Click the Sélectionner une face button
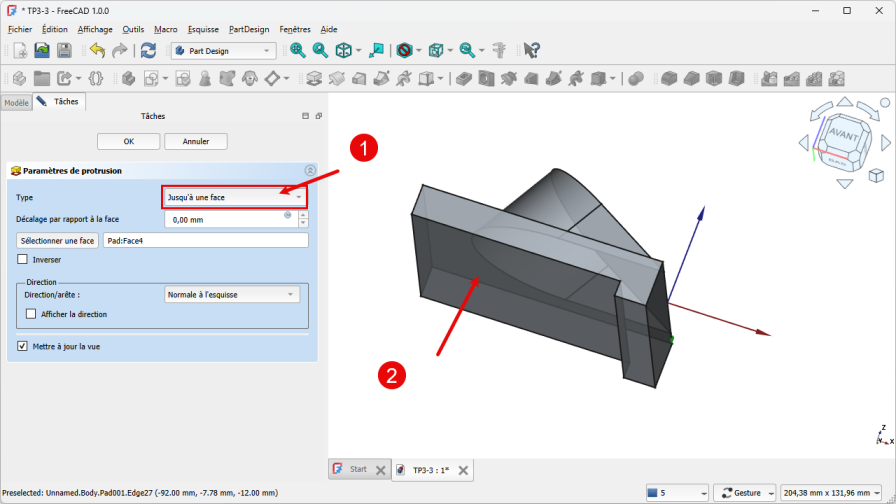This screenshot has height=504, width=896. (x=57, y=240)
